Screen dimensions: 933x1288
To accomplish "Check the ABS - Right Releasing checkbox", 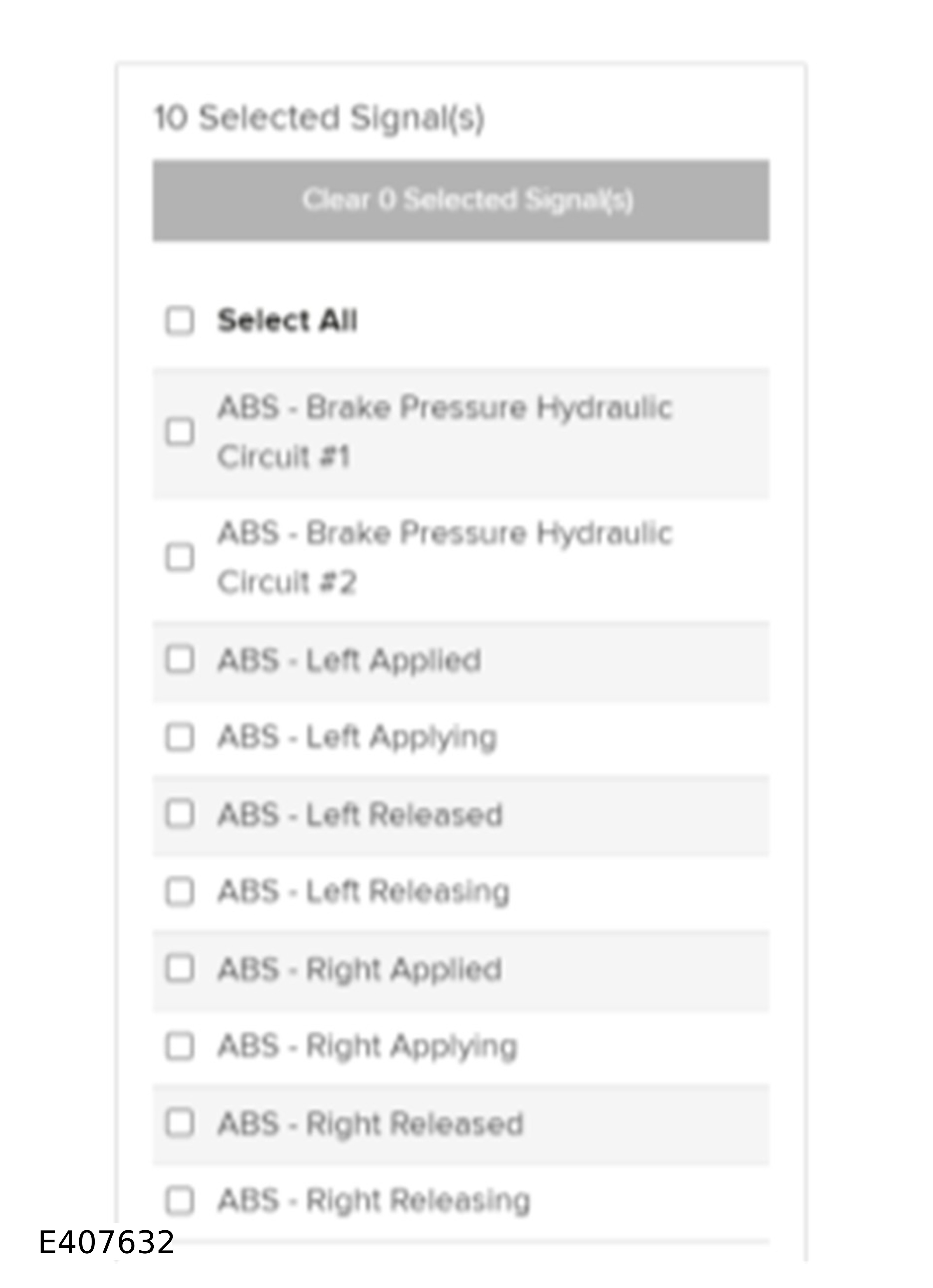I will click(x=179, y=1200).
